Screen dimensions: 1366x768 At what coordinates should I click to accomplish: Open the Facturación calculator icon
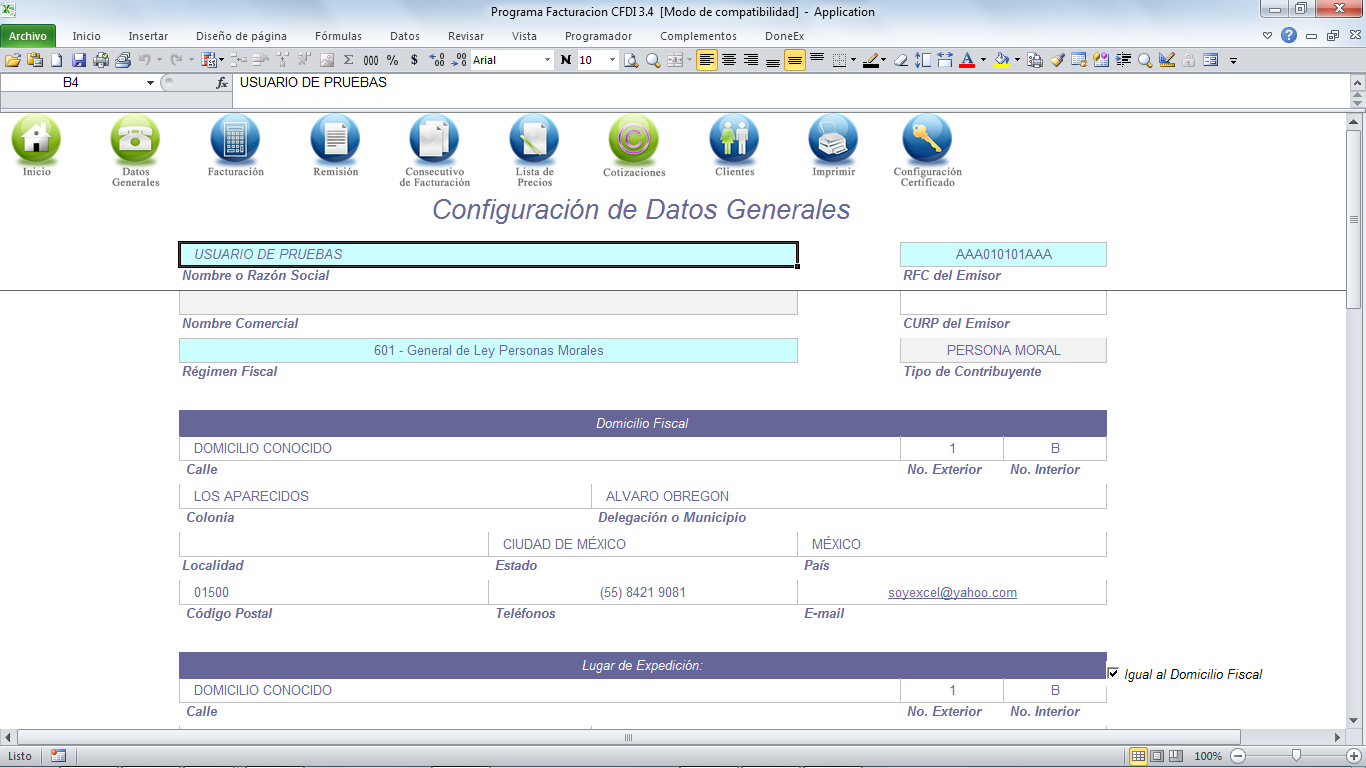pos(235,139)
